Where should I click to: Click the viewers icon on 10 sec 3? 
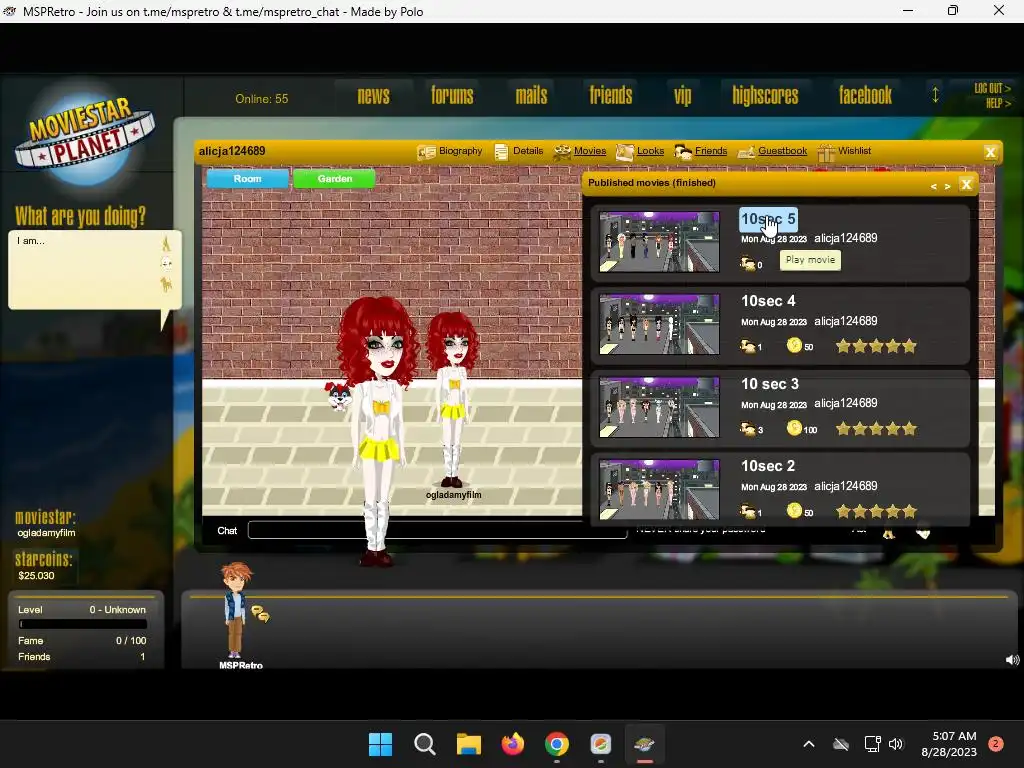(747, 429)
